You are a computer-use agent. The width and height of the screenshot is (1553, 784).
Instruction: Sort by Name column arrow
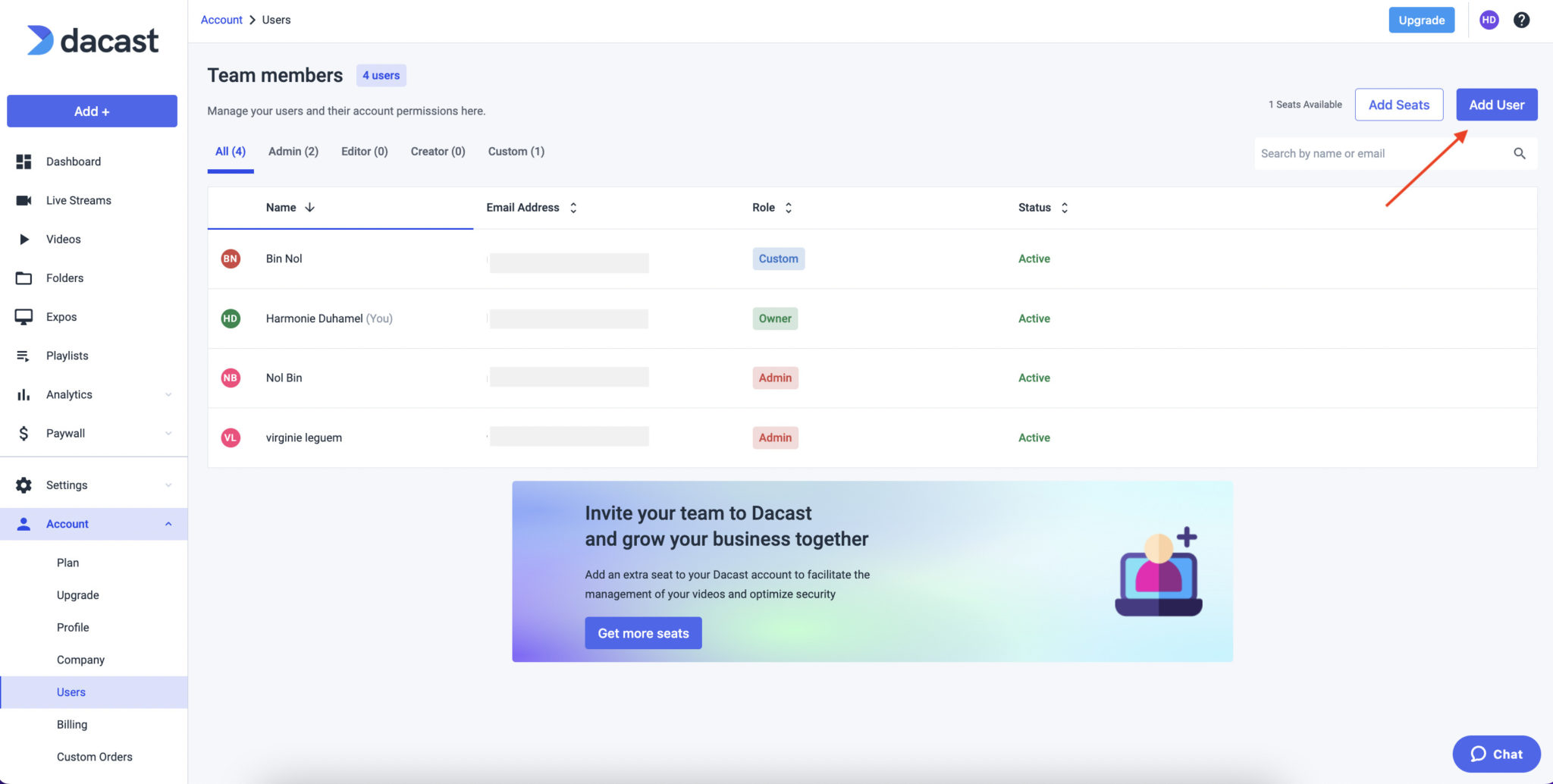click(309, 207)
